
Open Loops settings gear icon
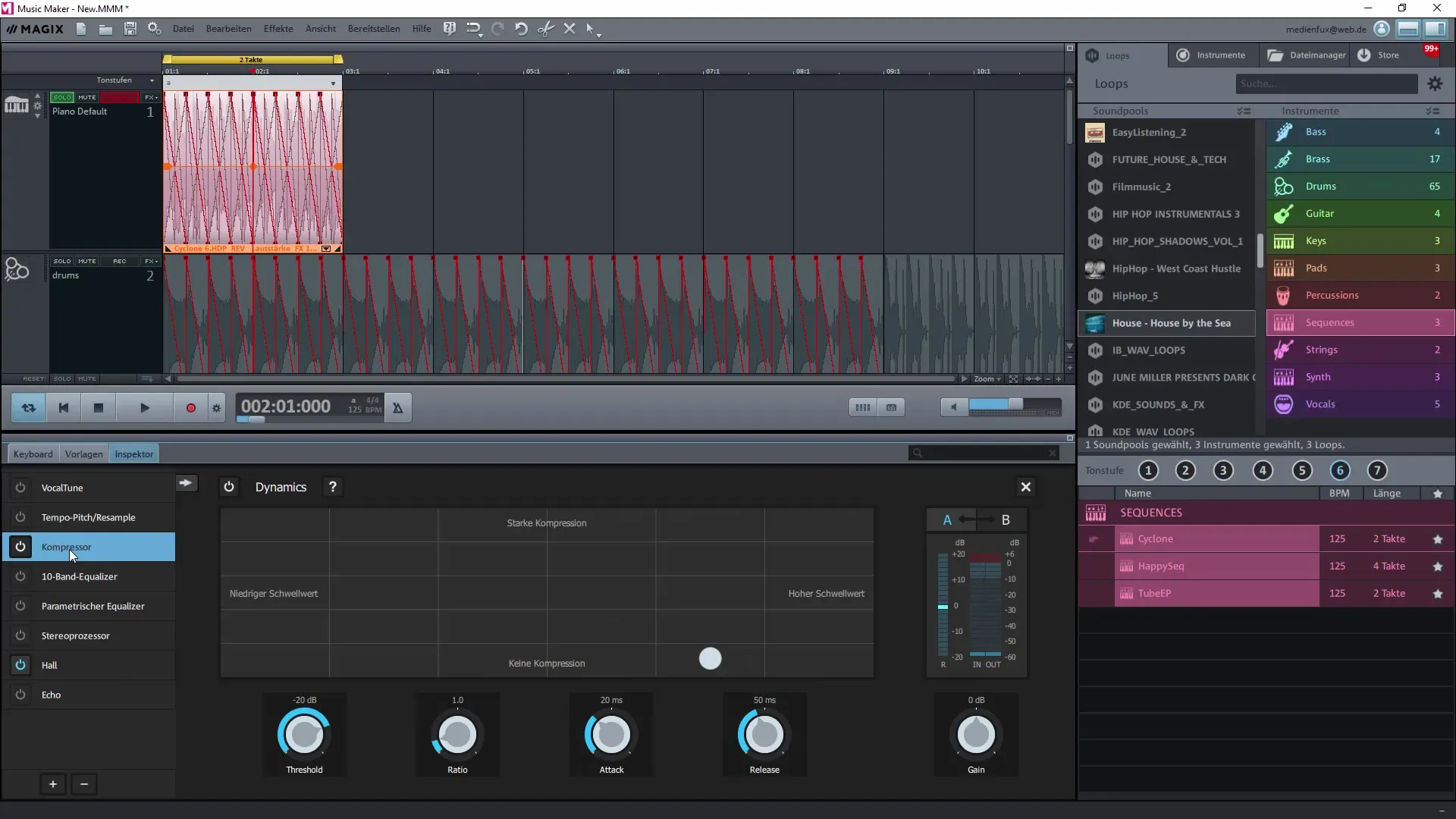coord(1435,83)
